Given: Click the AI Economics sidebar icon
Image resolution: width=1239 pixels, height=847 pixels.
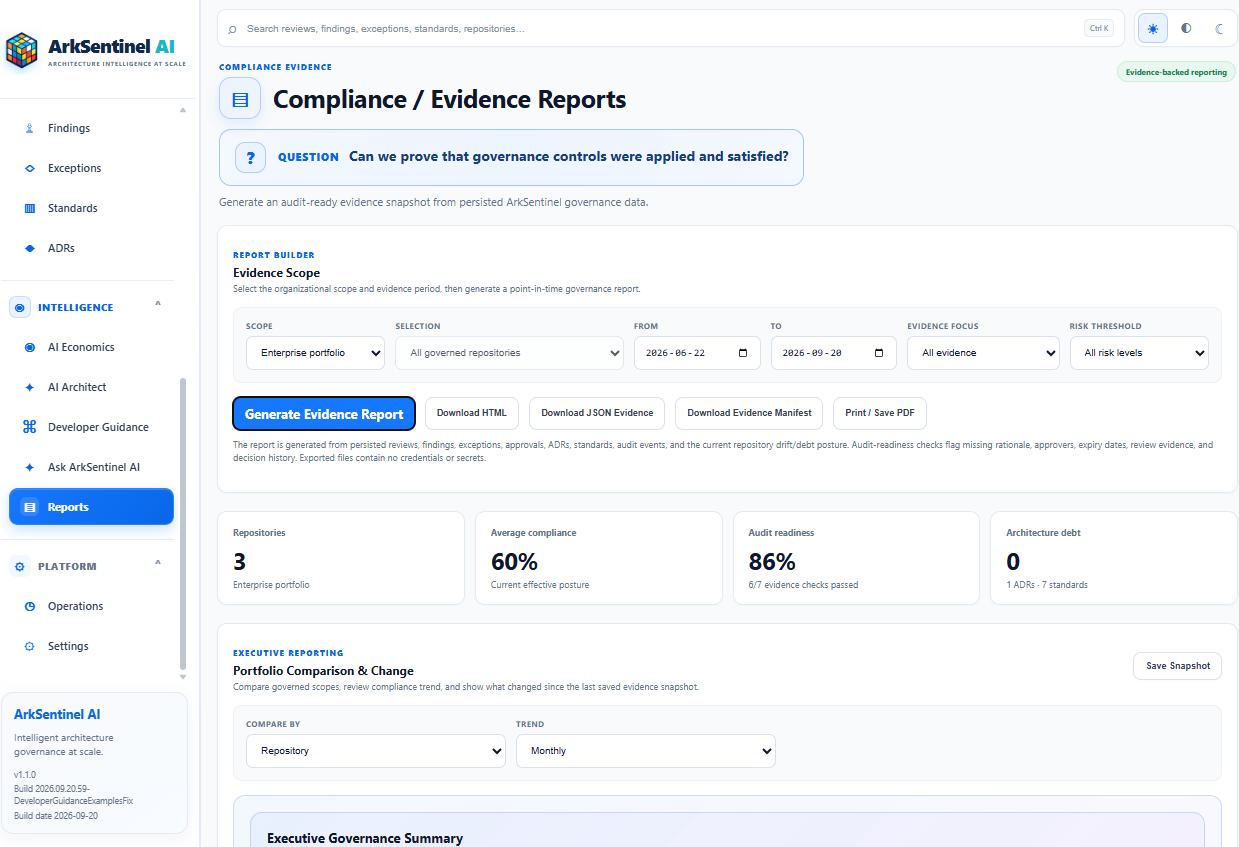Looking at the screenshot, I should [29, 347].
